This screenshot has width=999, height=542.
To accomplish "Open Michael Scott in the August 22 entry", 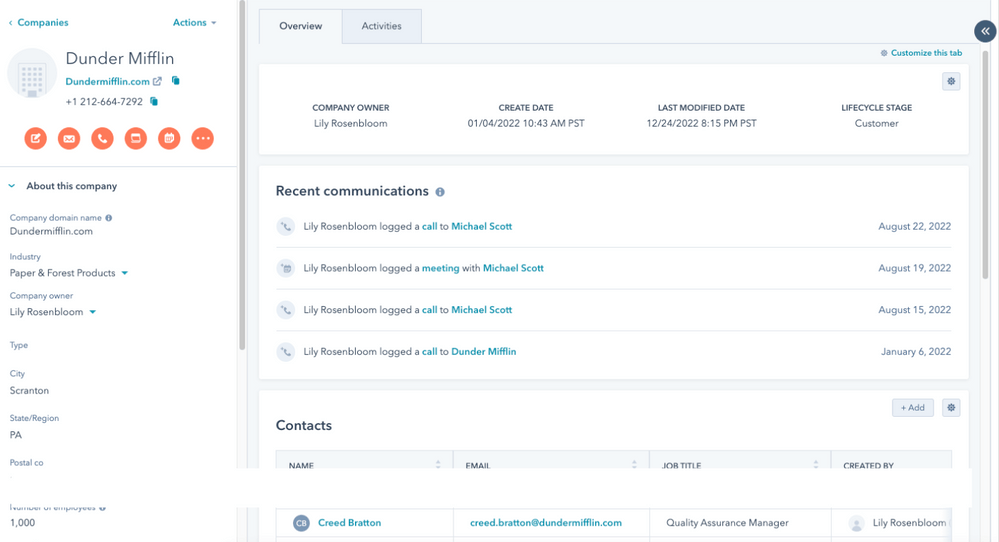I will click(482, 226).
